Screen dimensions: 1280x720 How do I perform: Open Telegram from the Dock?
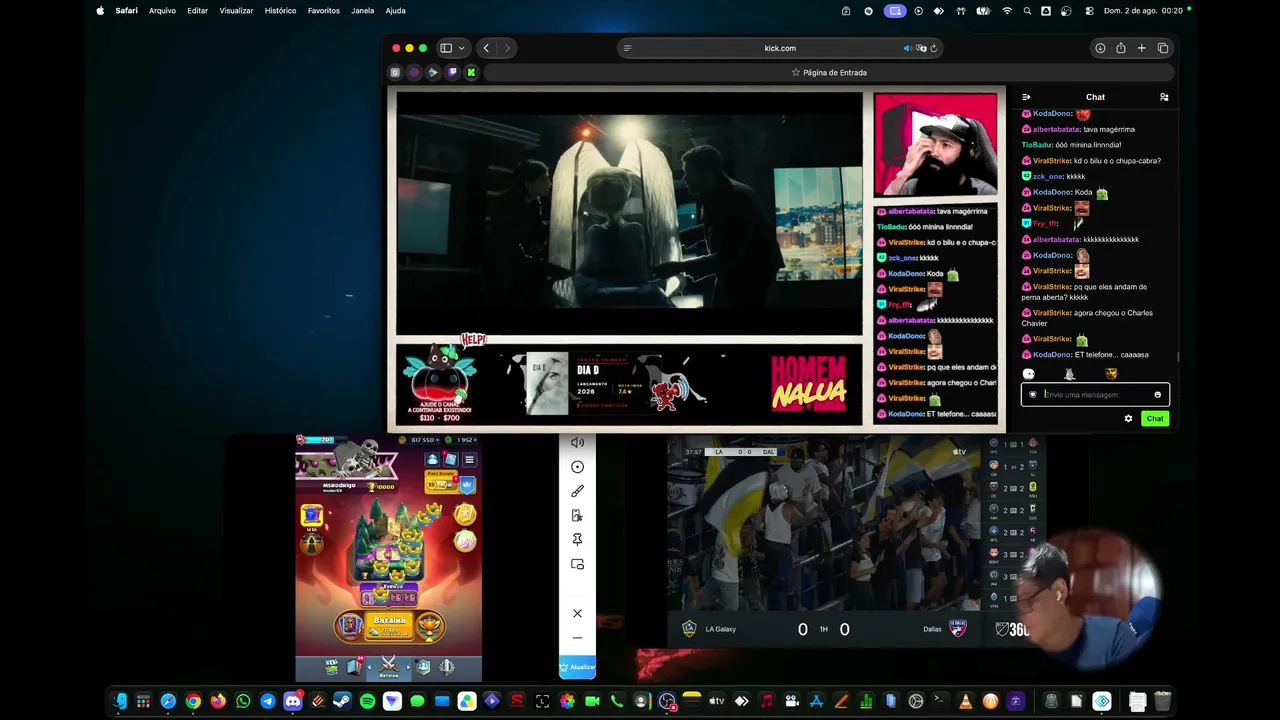(x=268, y=701)
